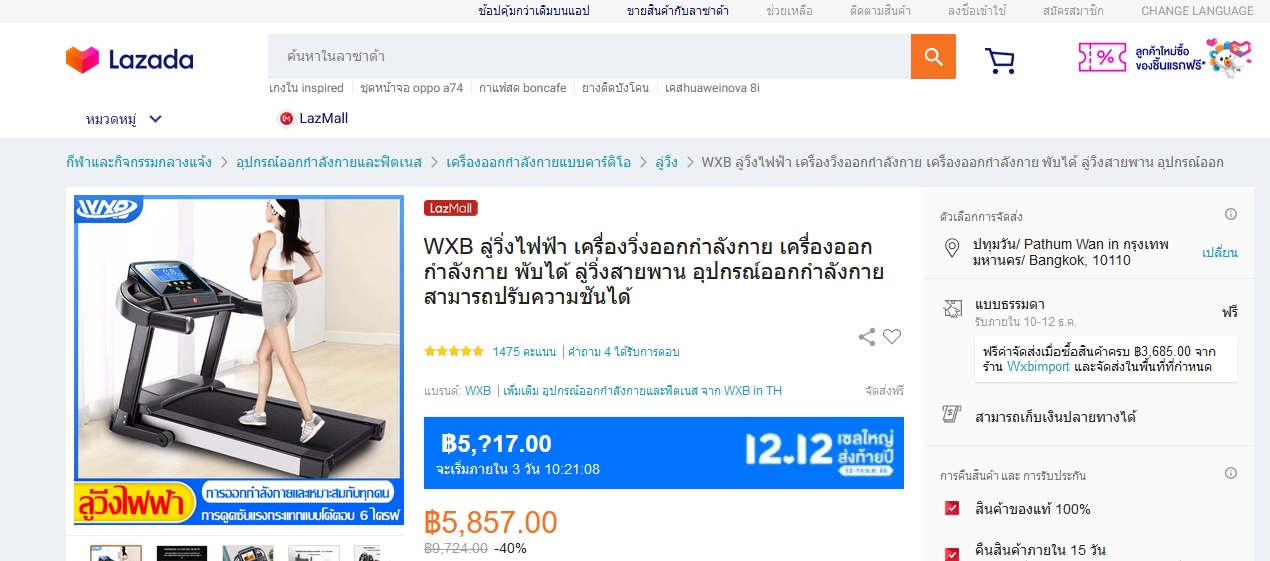This screenshot has height=561, width=1270.
Task: Click the search input field
Action: 589,56
